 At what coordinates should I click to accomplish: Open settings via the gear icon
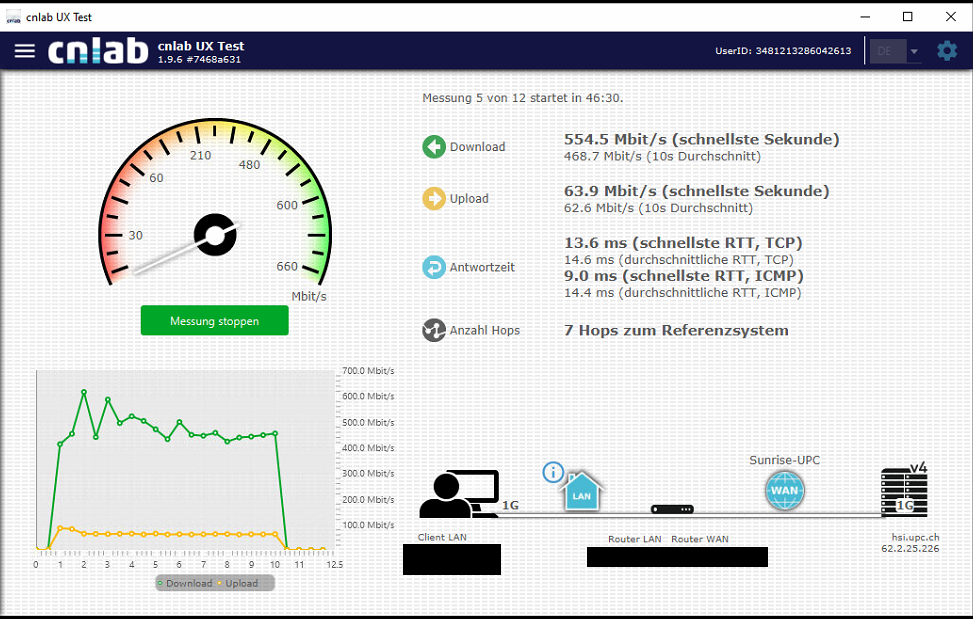point(946,51)
